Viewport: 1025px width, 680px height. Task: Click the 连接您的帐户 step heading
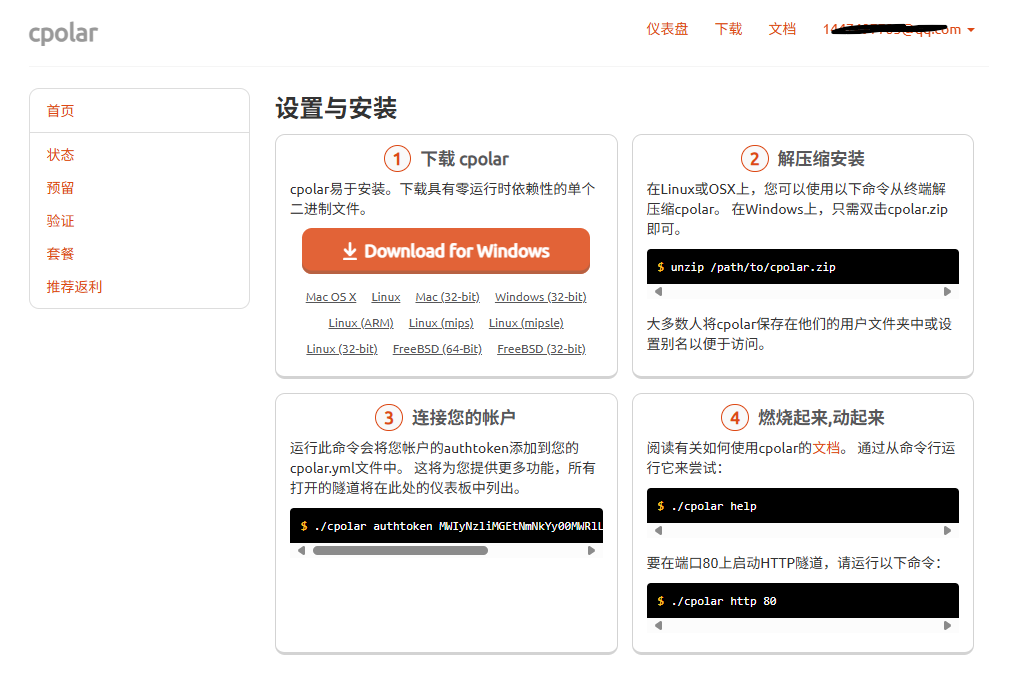click(x=463, y=417)
